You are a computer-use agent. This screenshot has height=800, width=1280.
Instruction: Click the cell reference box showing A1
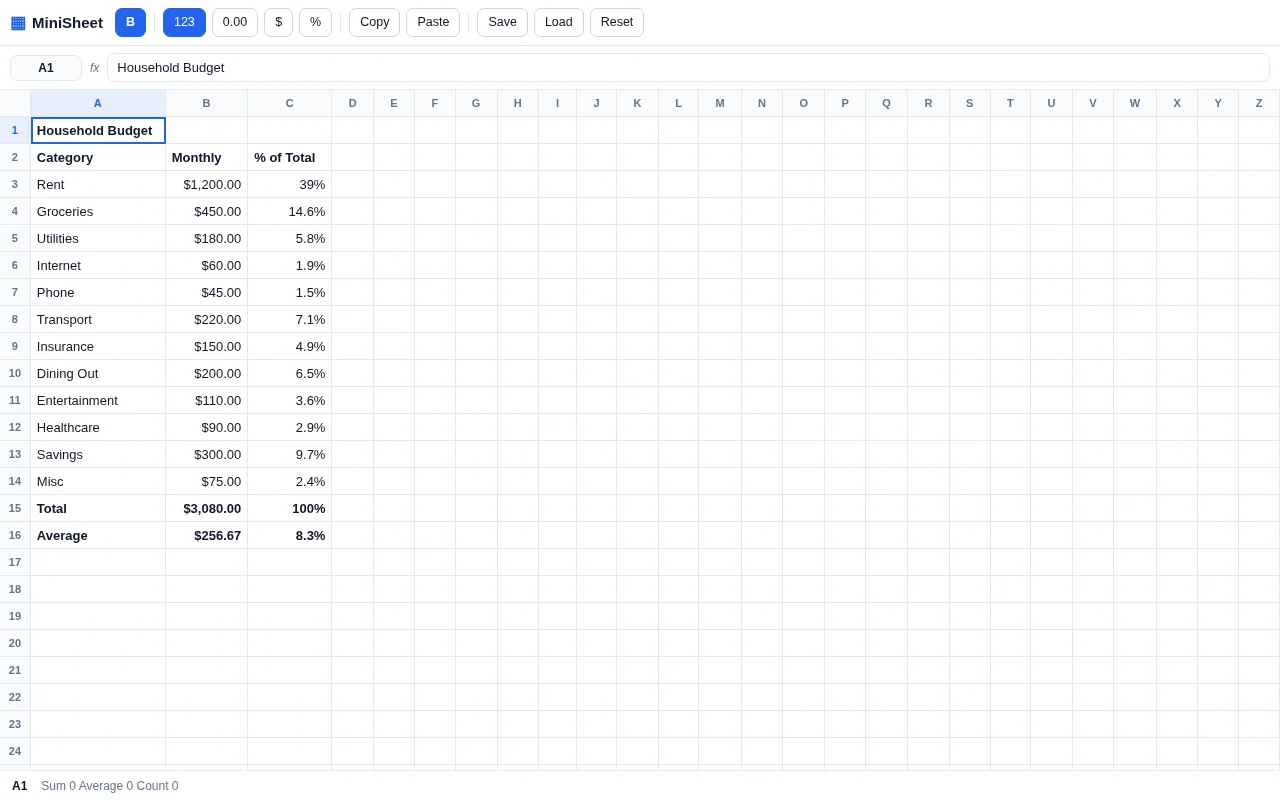[x=46, y=68]
